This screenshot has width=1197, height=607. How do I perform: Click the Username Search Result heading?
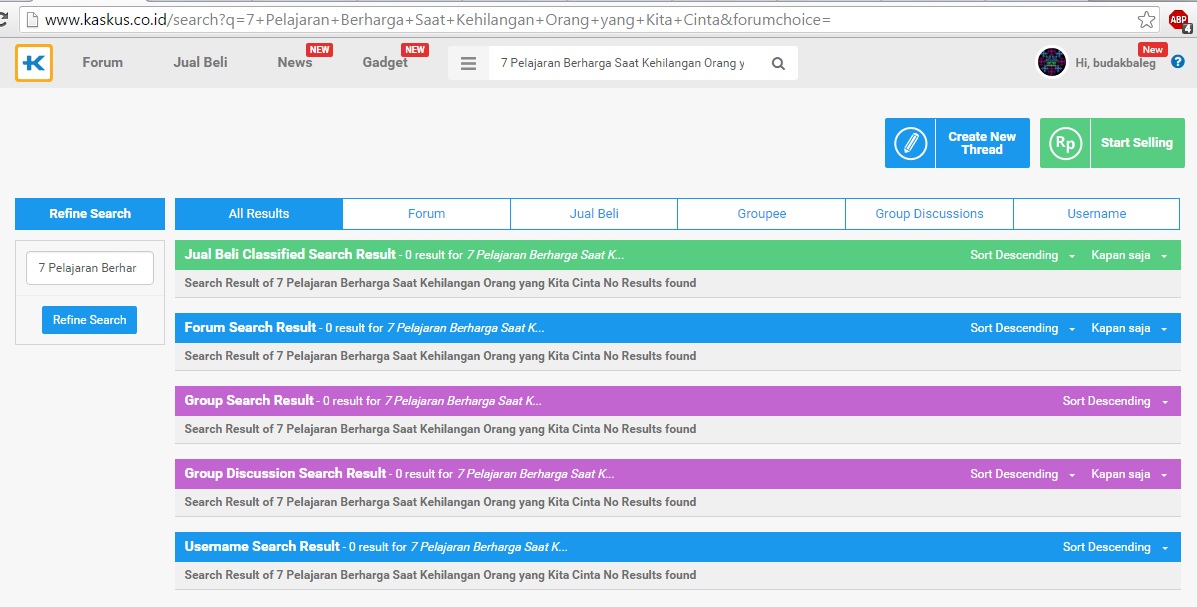[x=262, y=546]
